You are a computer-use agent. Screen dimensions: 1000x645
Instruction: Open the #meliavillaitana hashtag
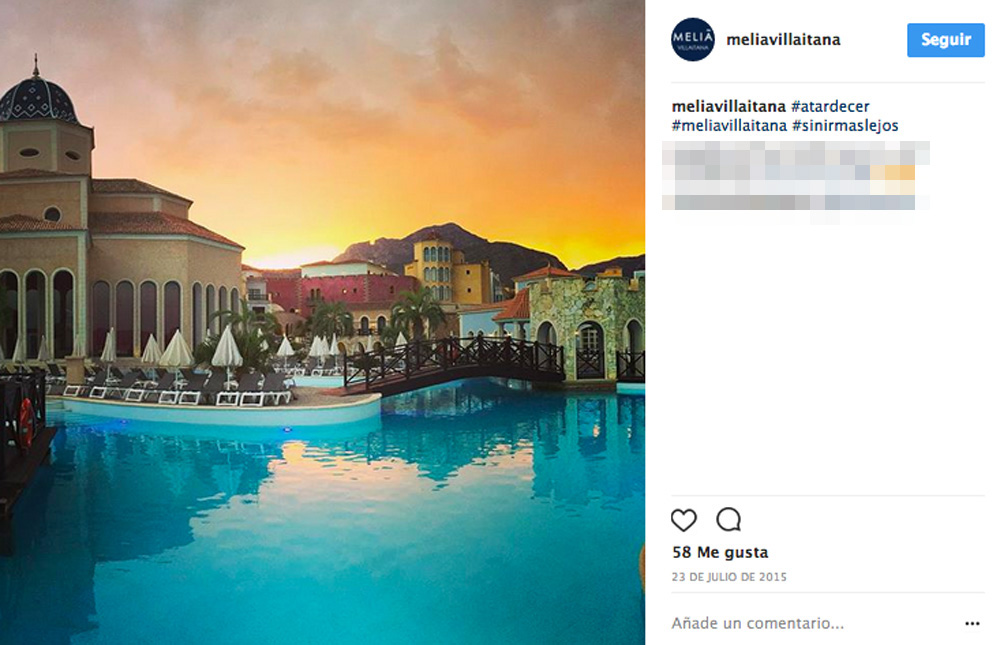click(x=729, y=126)
